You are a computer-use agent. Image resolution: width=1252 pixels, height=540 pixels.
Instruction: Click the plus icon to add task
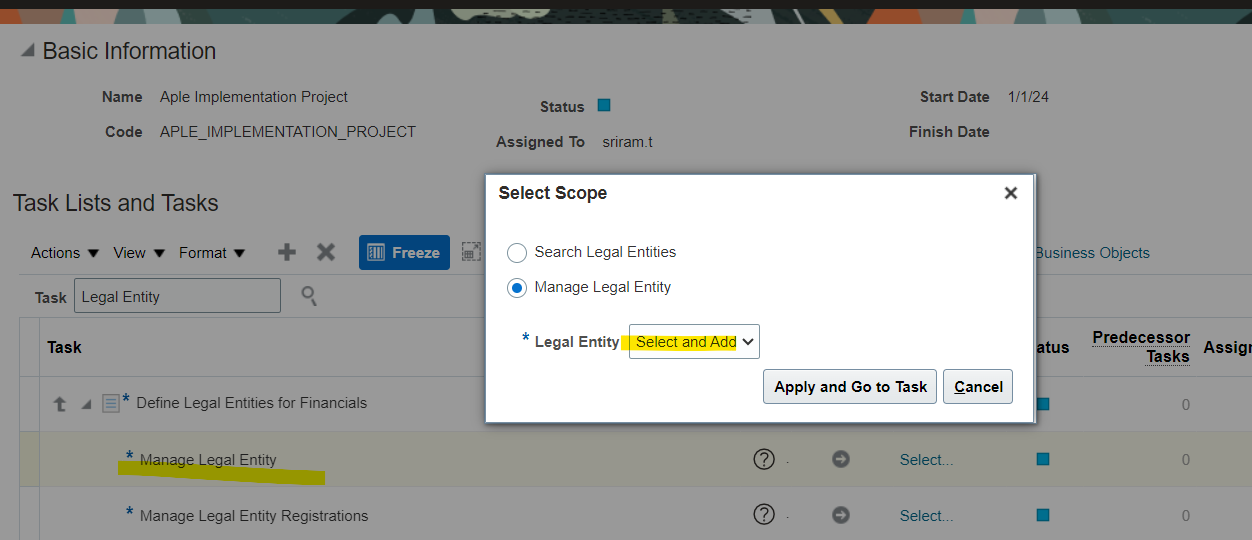click(287, 252)
